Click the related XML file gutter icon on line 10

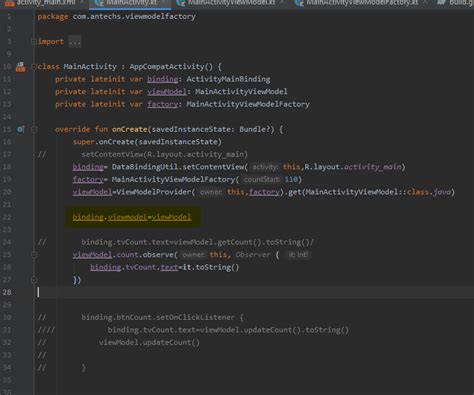pos(20,66)
